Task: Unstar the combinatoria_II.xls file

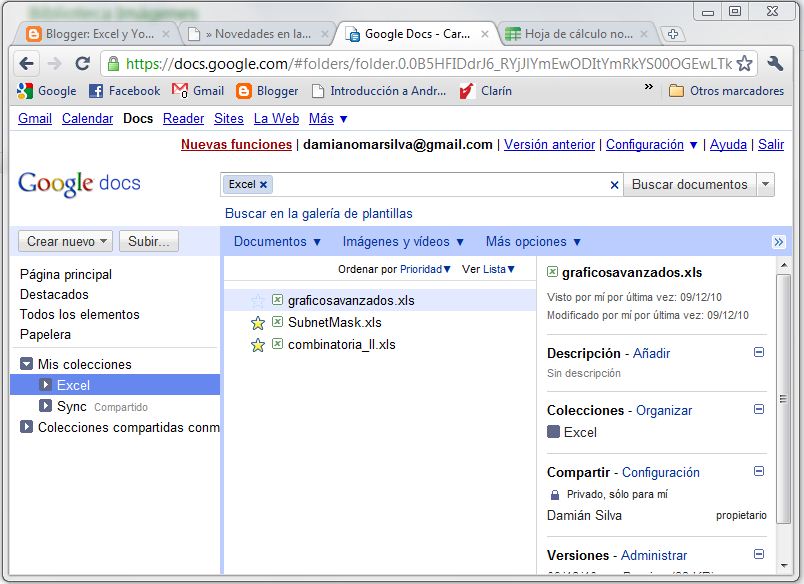Action: click(257, 345)
